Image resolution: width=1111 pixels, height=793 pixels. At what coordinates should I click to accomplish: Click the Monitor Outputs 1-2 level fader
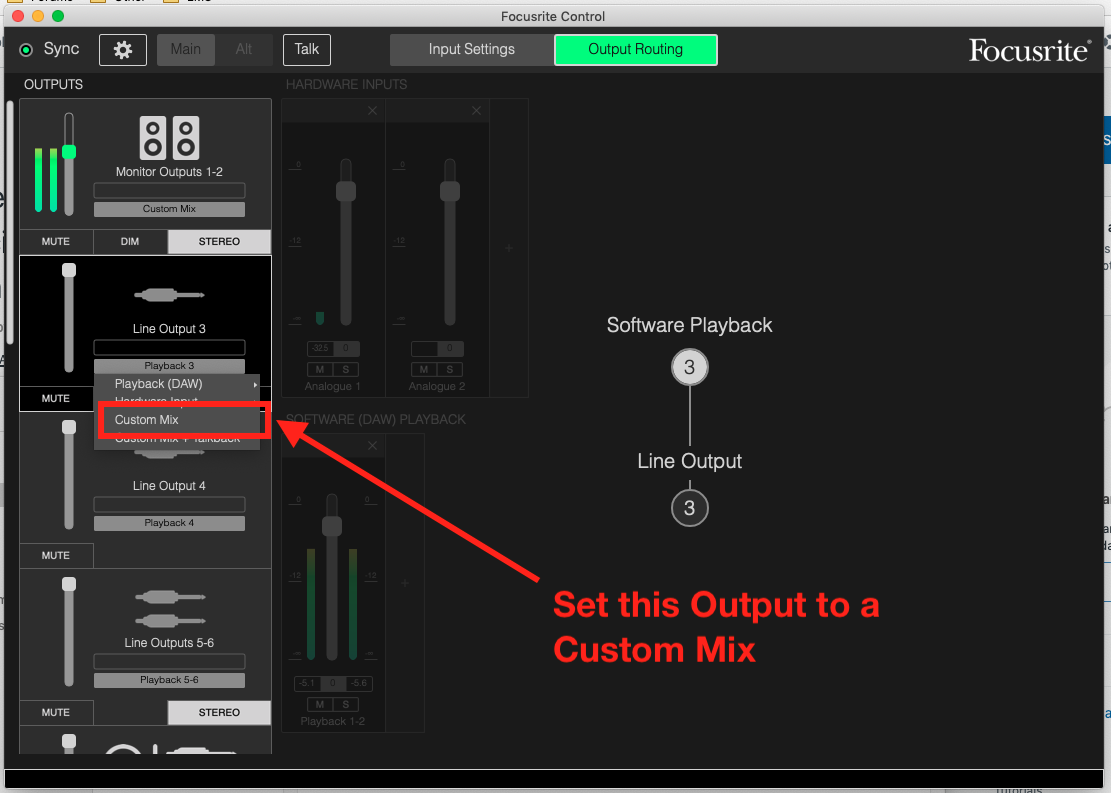[x=69, y=152]
